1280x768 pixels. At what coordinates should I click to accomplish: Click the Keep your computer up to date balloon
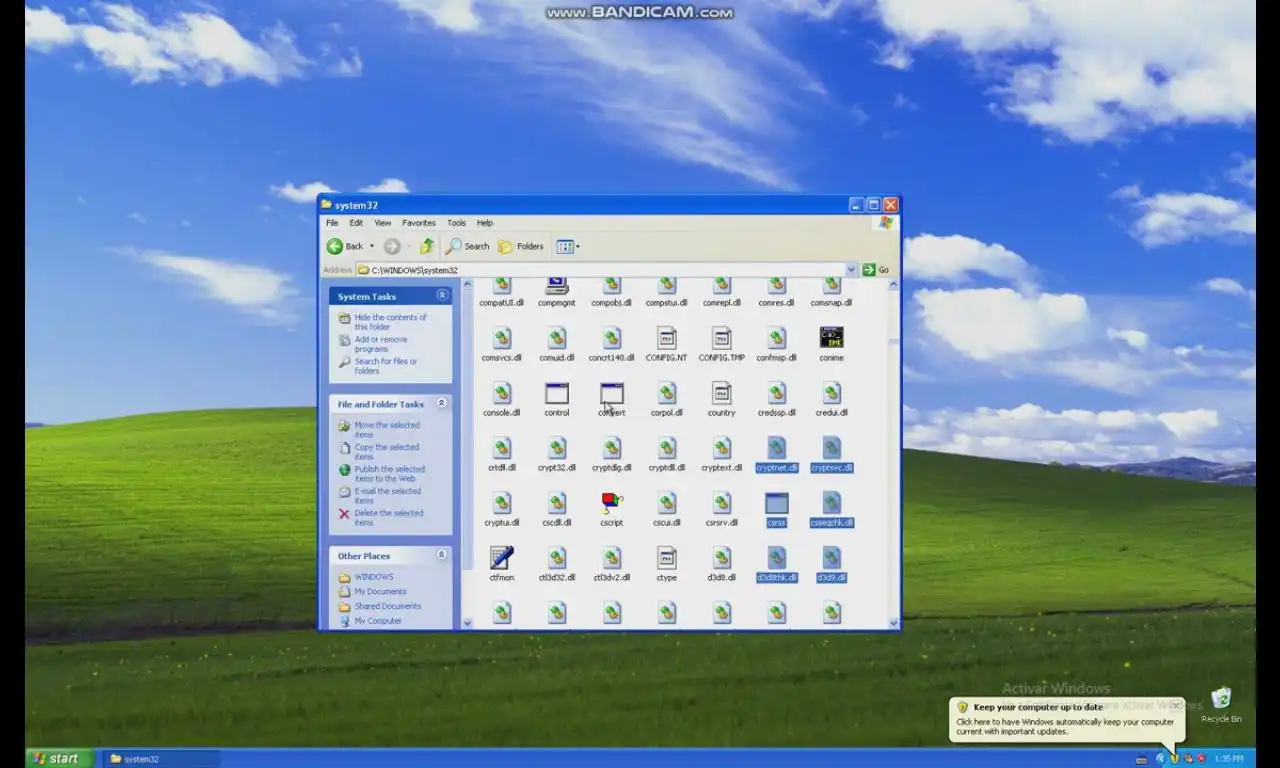[x=1066, y=719]
